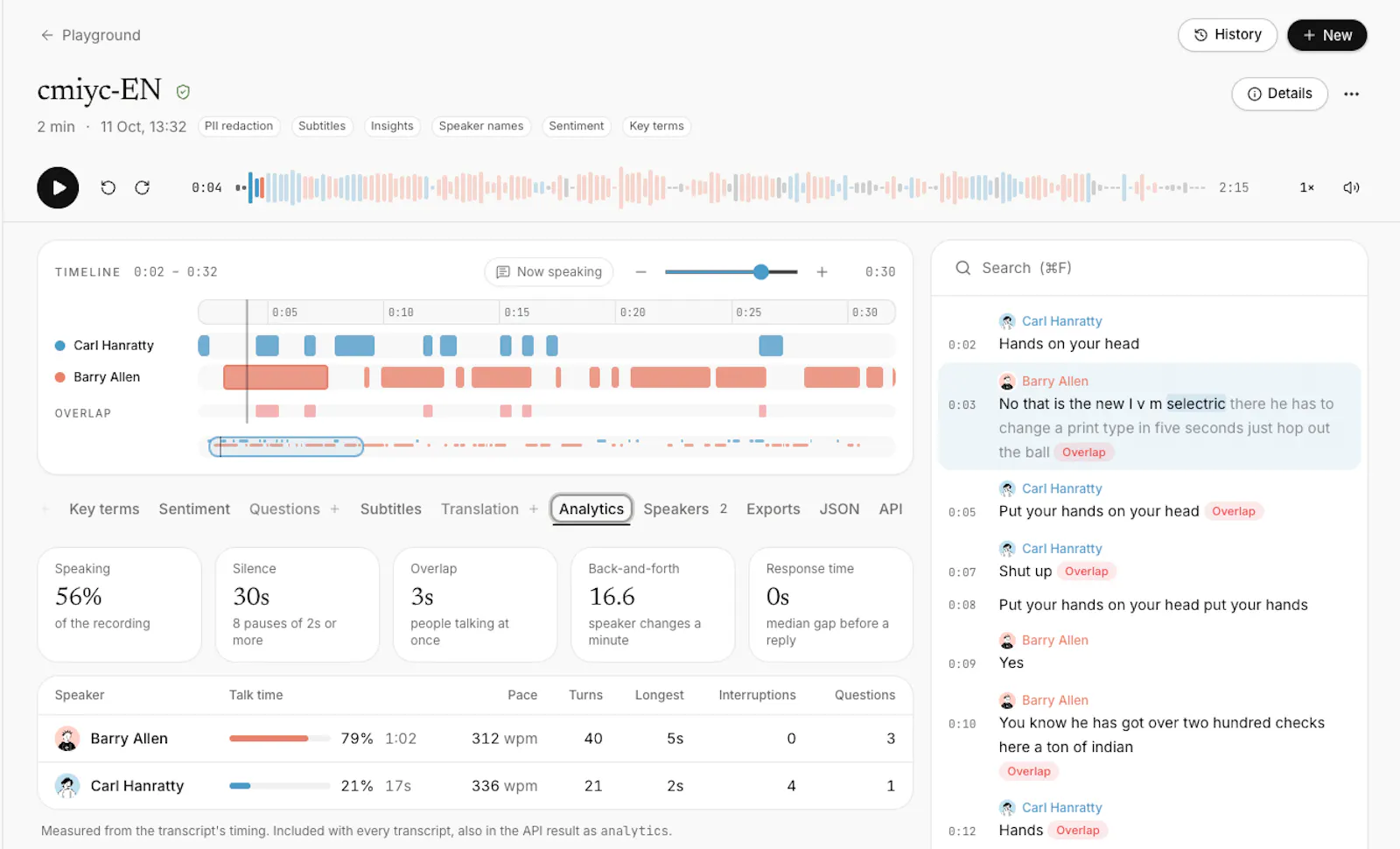The width and height of the screenshot is (1400, 849).
Task: Change the 1× playback speed
Action: (1306, 187)
